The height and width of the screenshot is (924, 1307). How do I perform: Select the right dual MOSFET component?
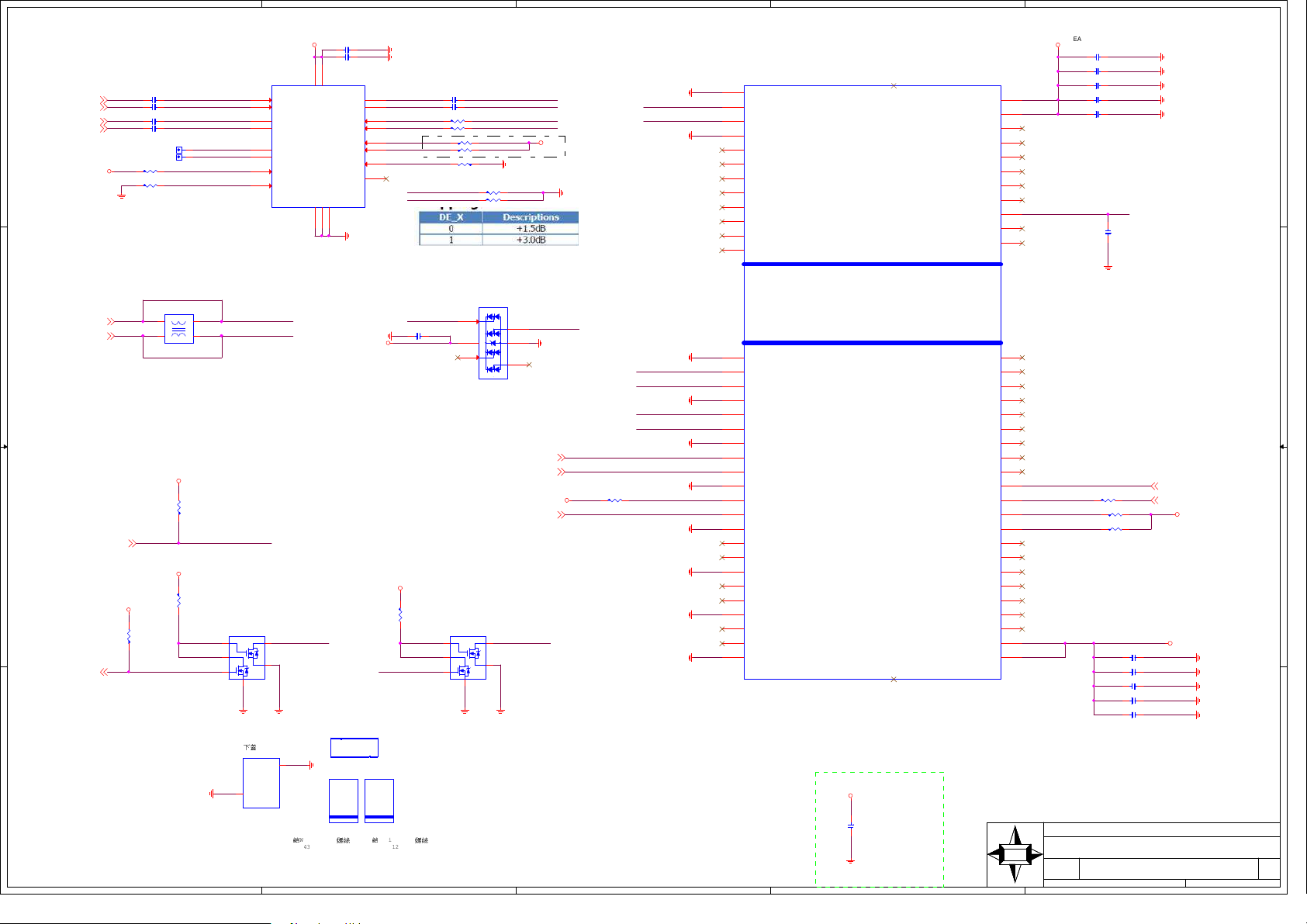tap(468, 658)
